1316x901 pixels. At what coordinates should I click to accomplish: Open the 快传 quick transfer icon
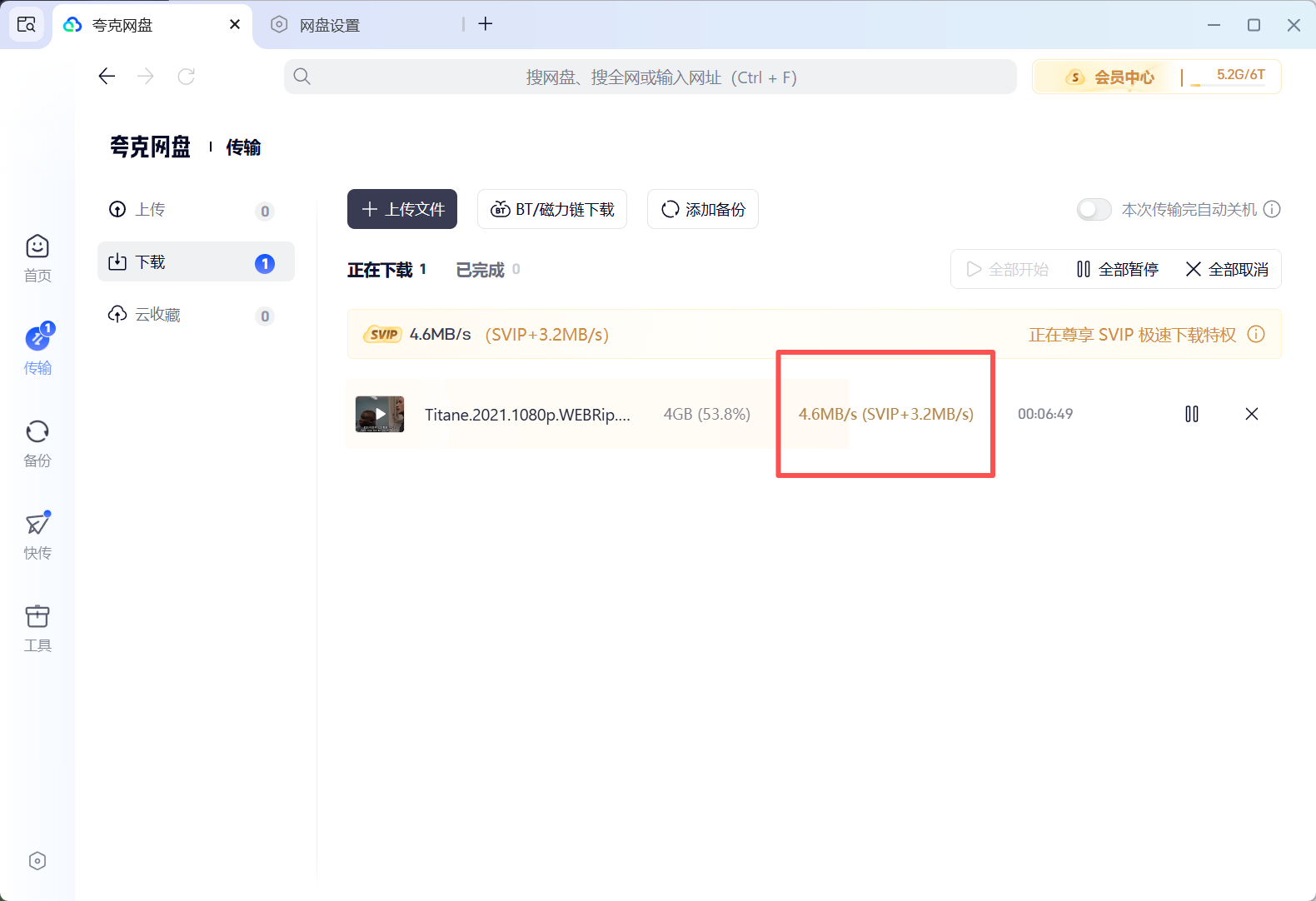click(x=37, y=535)
